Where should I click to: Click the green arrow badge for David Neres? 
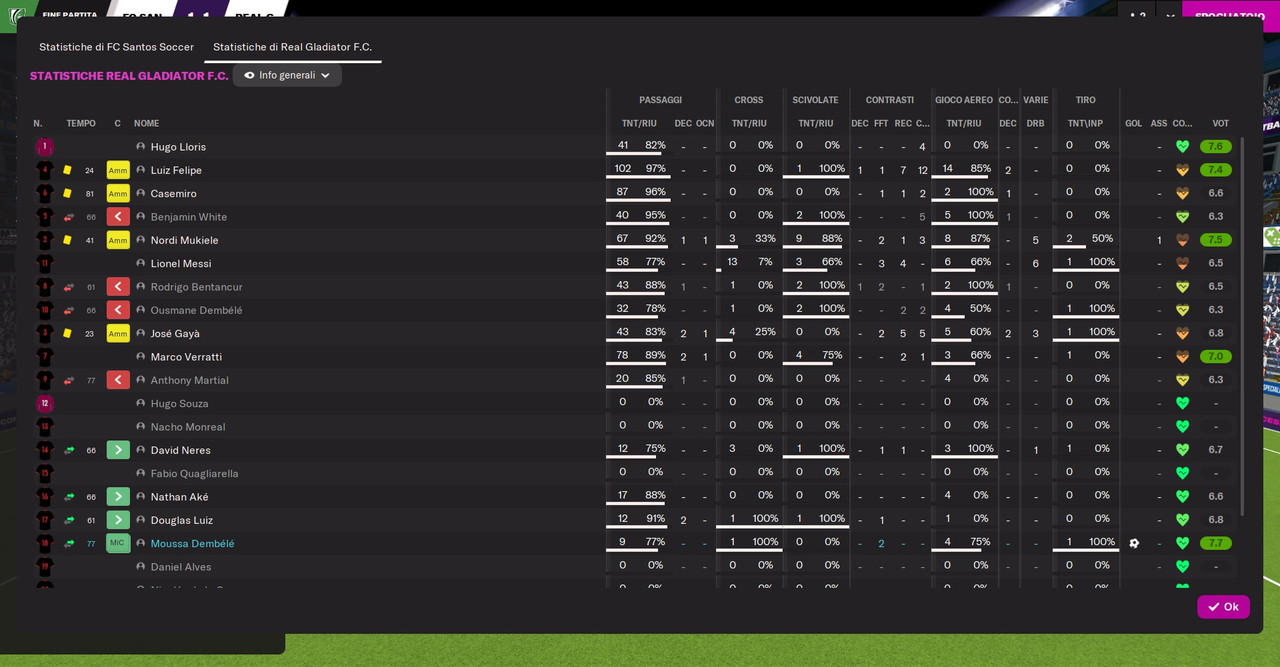[118, 450]
